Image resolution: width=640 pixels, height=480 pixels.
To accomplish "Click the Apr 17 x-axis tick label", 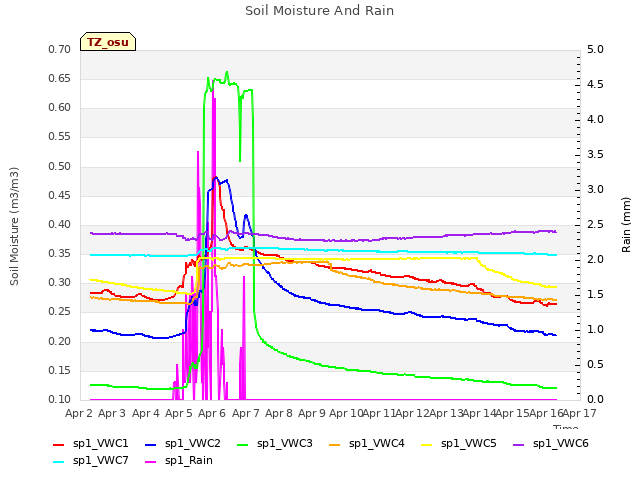I will pyautogui.click(x=580, y=413).
